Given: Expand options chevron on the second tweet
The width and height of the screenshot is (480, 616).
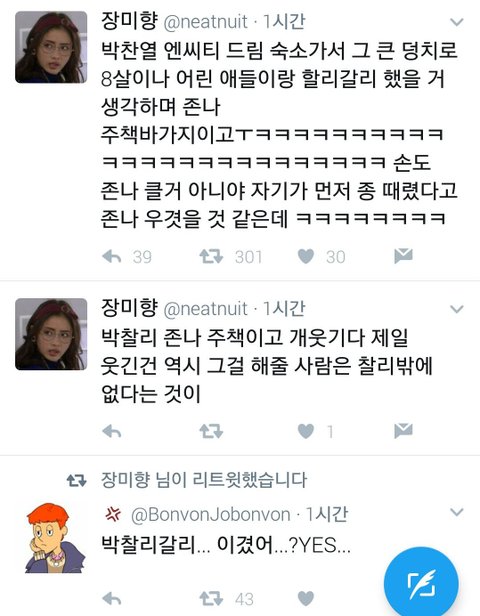Looking at the screenshot, I should click(x=456, y=309).
